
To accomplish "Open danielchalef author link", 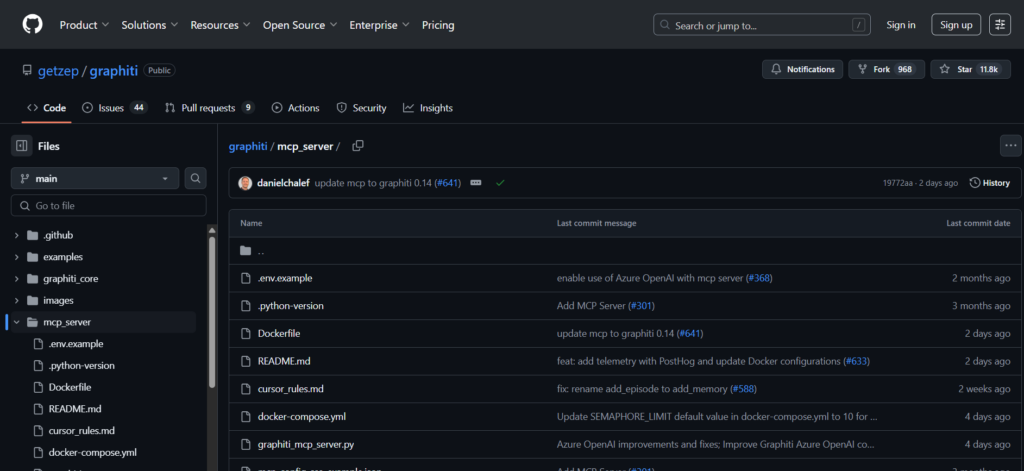I will 283,183.
